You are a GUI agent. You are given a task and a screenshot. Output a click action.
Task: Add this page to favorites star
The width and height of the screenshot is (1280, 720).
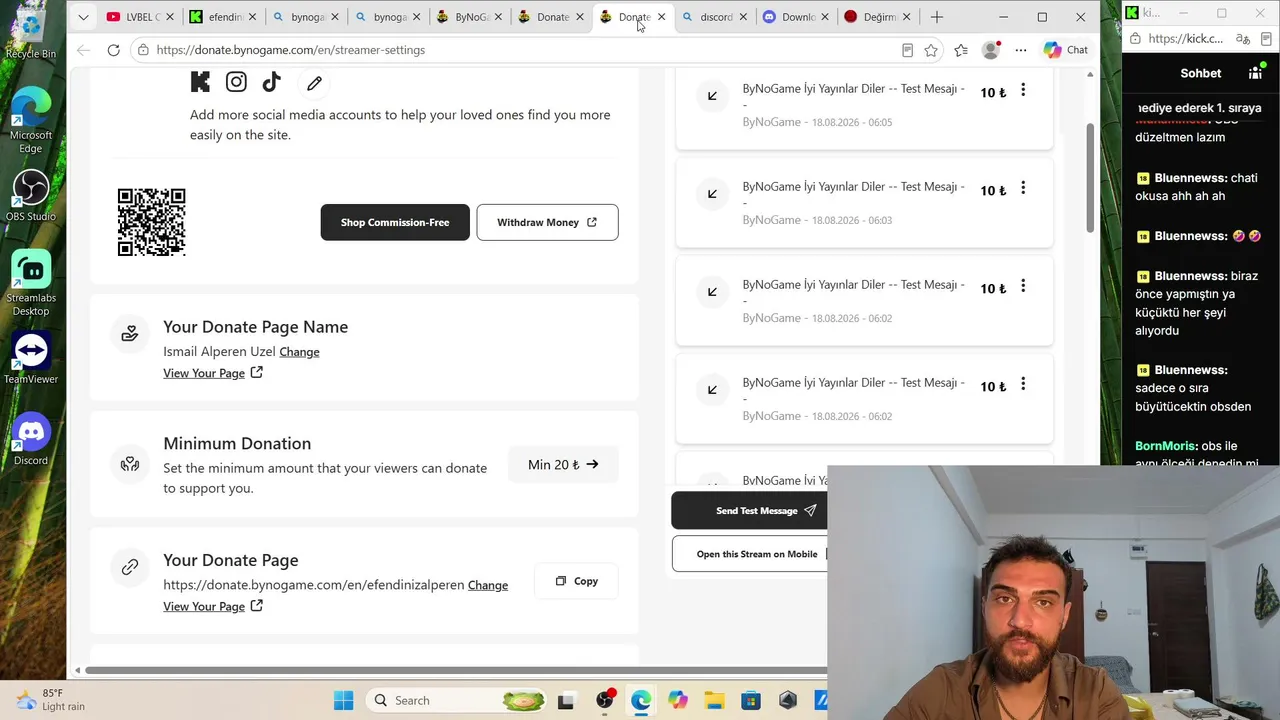(x=931, y=50)
